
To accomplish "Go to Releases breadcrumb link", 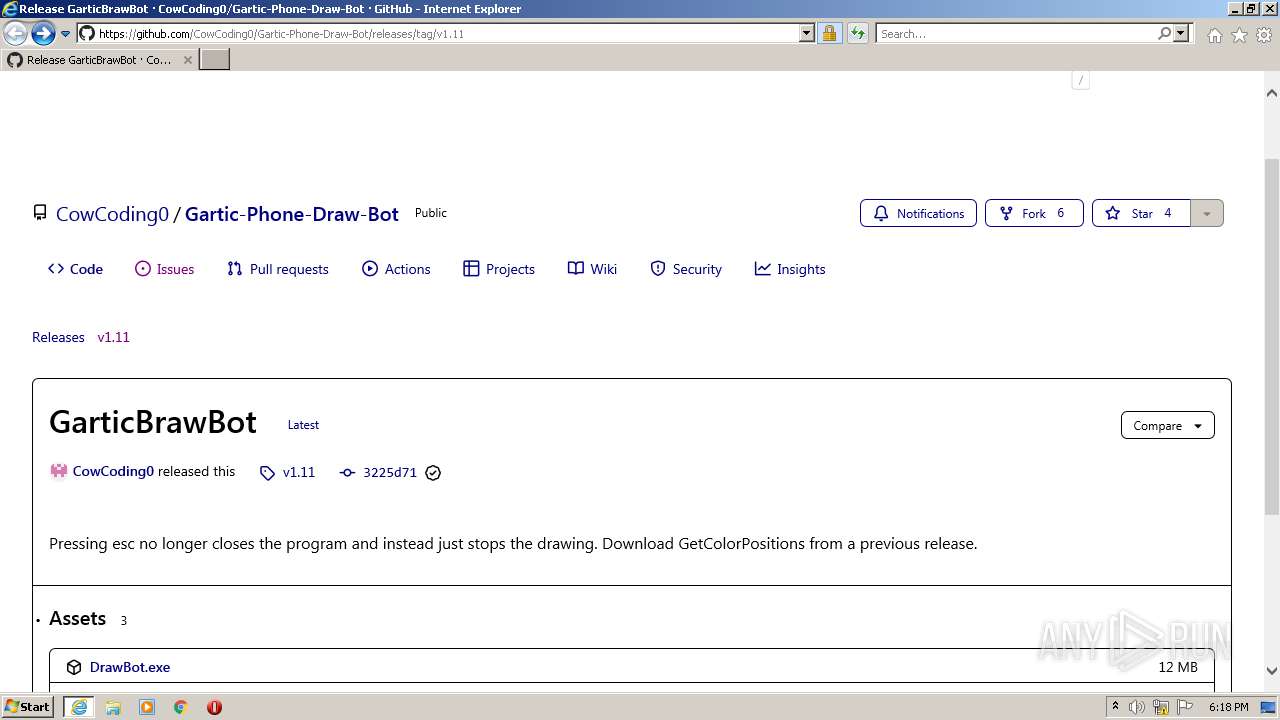I will point(58,337).
